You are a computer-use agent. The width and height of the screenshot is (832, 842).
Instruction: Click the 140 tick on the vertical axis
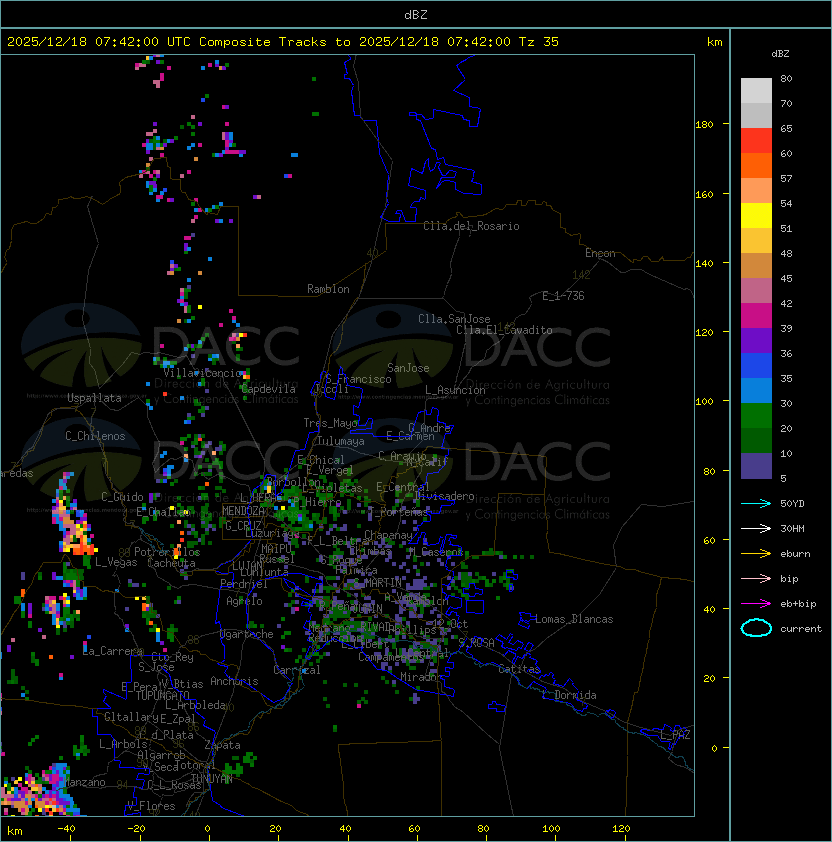point(704,263)
